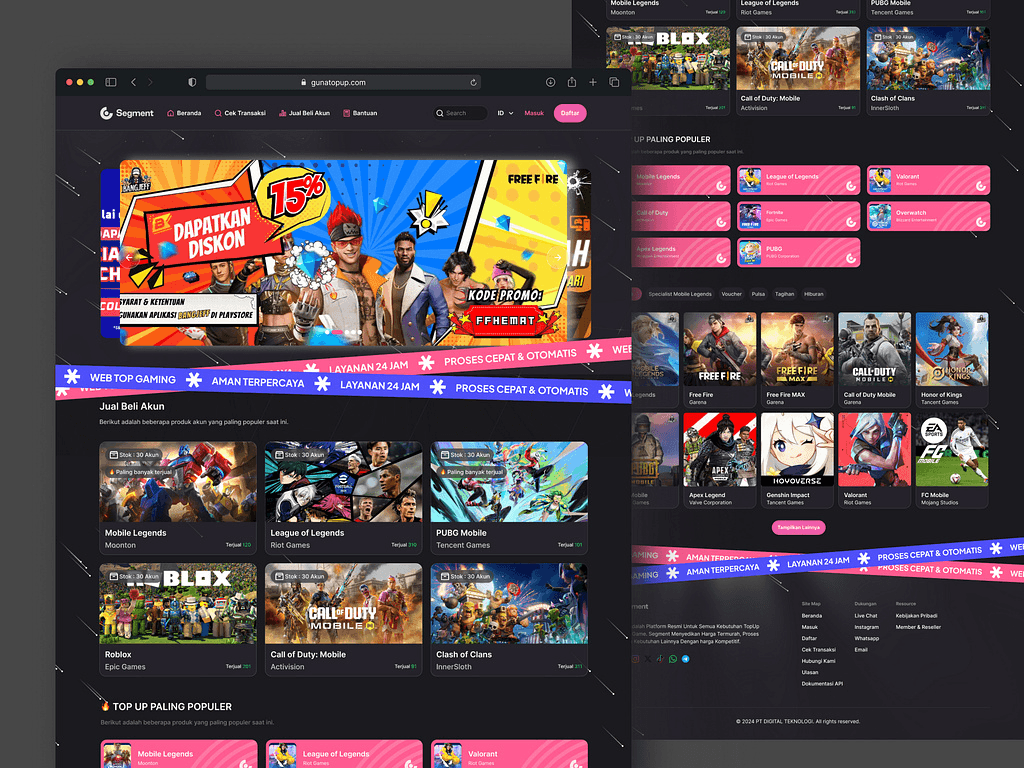Select Valorant pink top-up tile, front window

509,754
